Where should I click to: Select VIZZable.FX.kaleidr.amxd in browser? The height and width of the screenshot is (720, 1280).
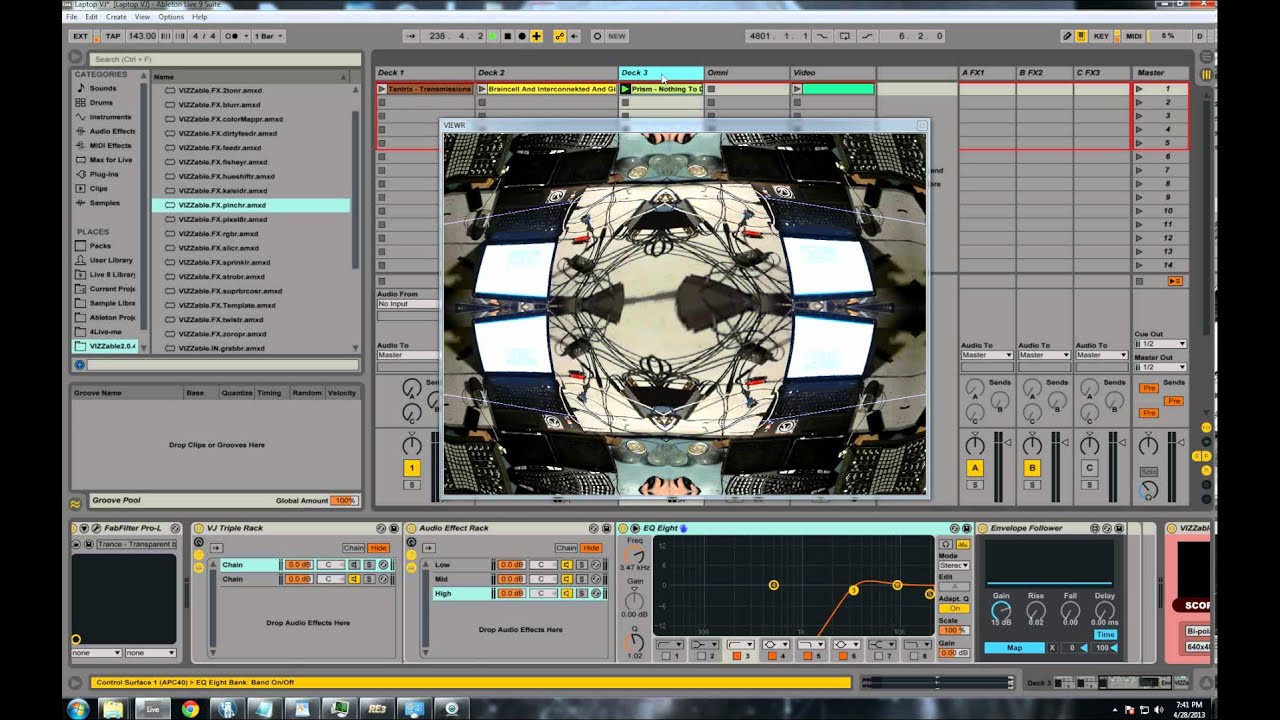[x=223, y=190]
